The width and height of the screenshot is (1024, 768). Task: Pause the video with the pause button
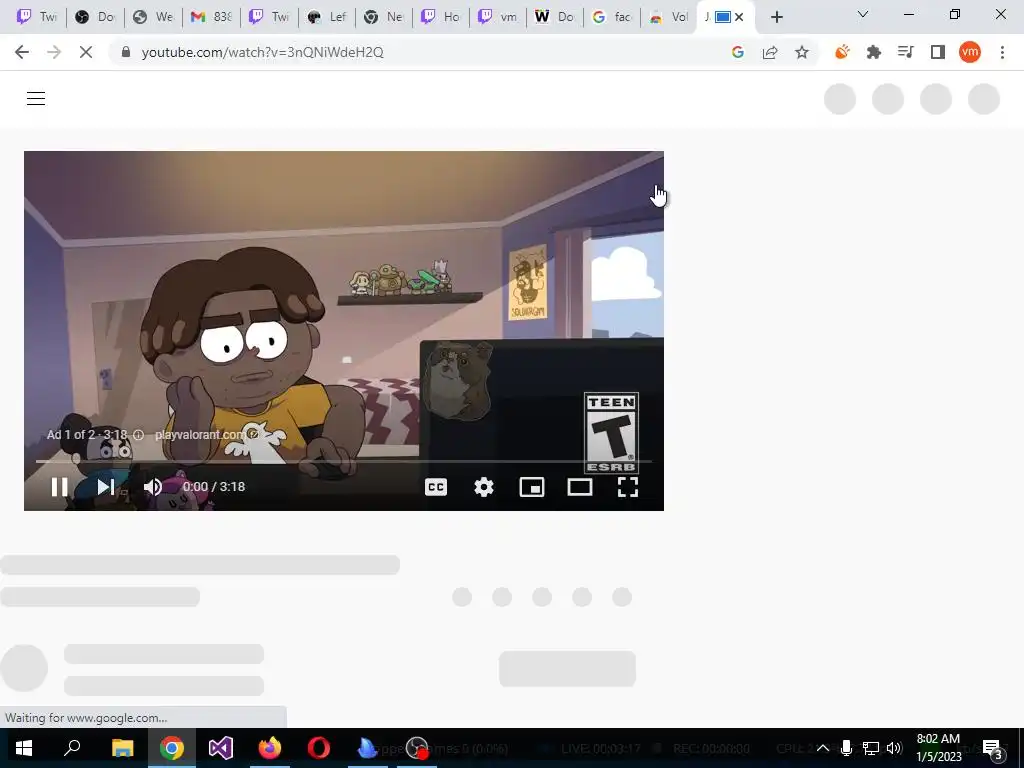tap(59, 487)
